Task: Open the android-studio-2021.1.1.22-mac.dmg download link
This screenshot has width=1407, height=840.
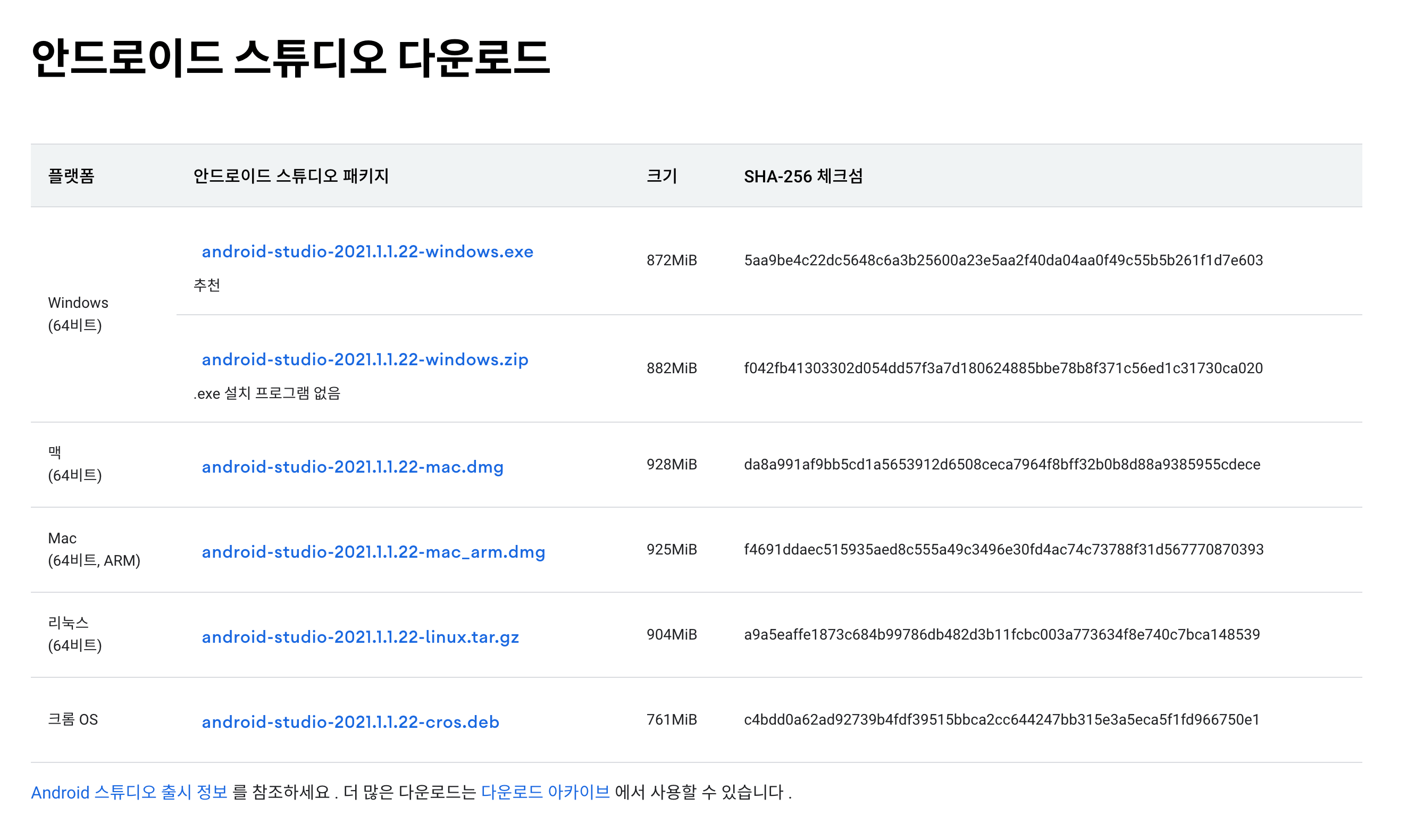Action: [353, 467]
